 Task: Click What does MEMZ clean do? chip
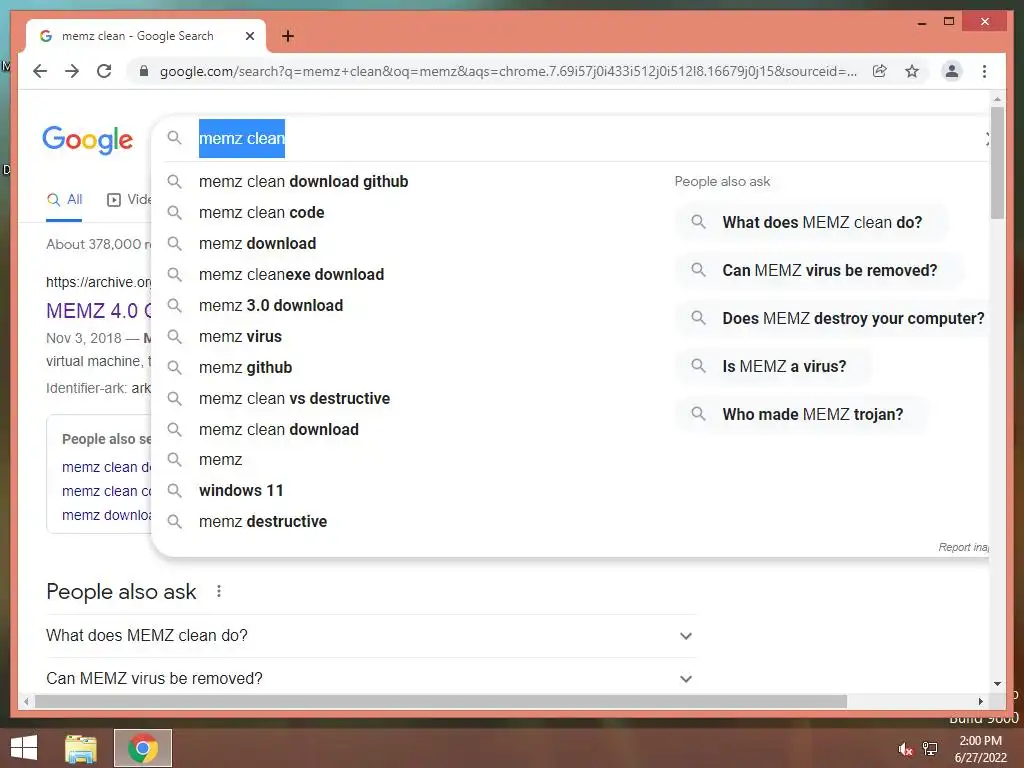point(812,222)
